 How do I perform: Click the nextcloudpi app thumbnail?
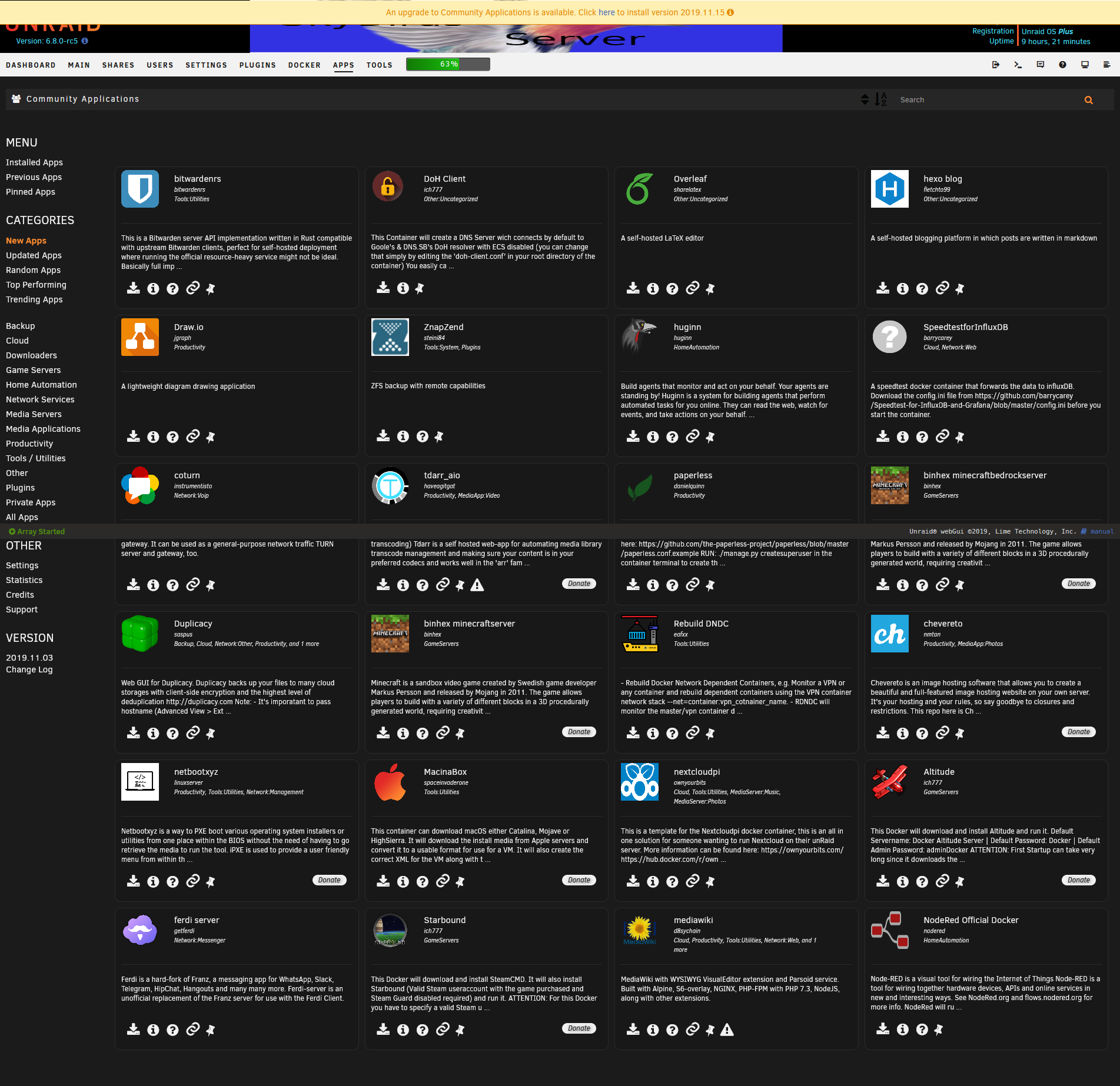pyautogui.click(x=640, y=782)
